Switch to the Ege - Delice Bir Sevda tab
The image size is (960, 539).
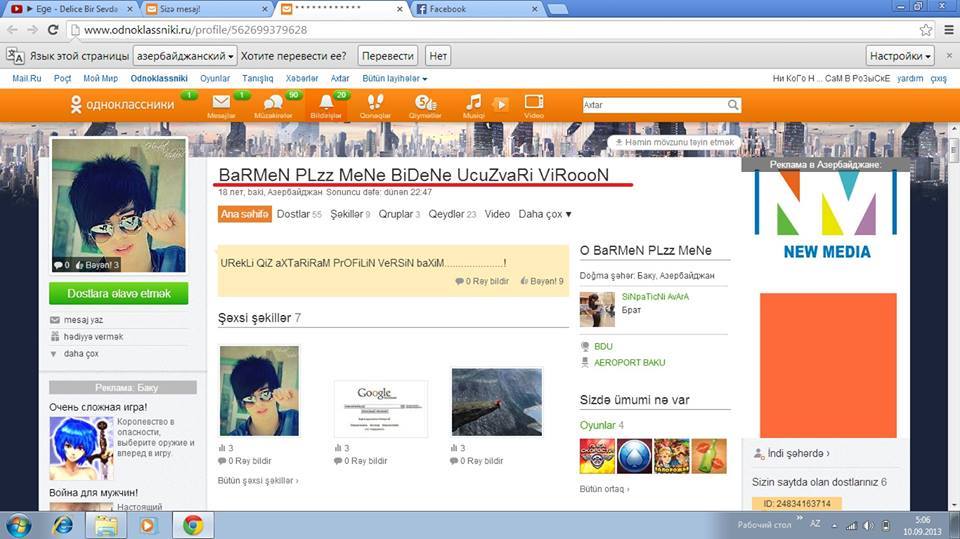click(72, 9)
